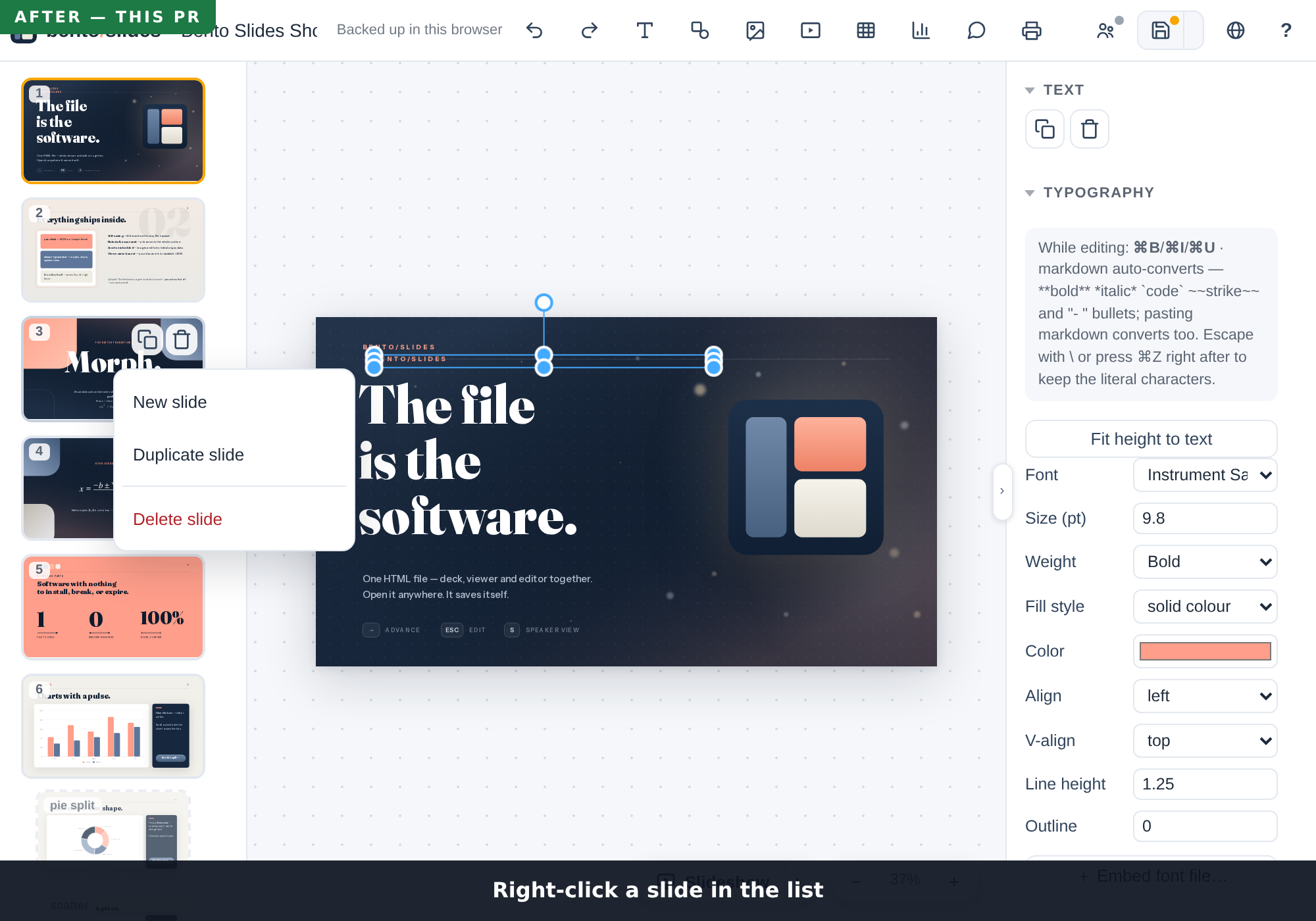Click the redo arrow icon
The width and height of the screenshot is (1316, 921).
pos(590,30)
